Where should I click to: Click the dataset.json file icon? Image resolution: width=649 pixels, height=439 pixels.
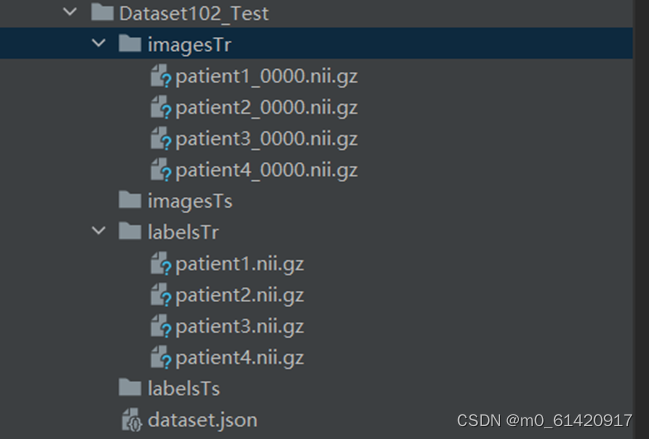132,420
